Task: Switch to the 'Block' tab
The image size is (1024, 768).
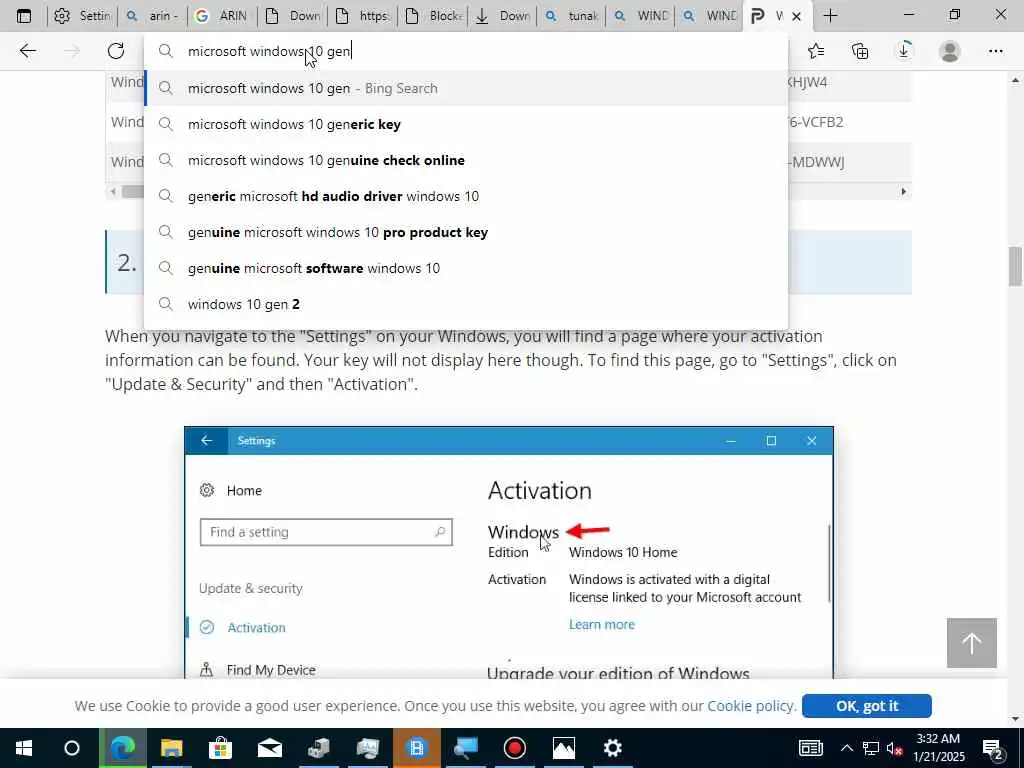Action: [x=432, y=16]
